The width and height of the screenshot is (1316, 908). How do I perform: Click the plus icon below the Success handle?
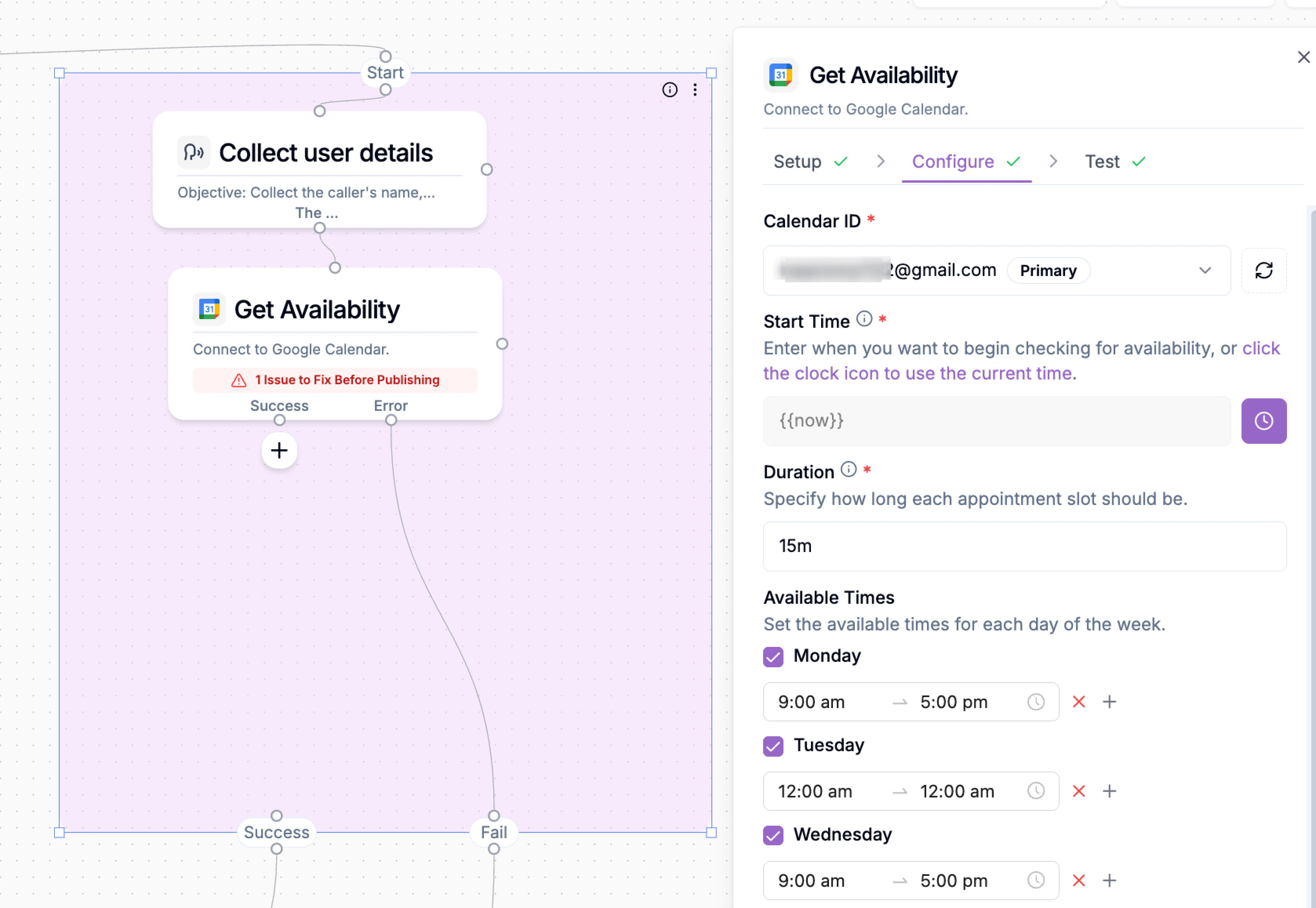[x=279, y=450]
